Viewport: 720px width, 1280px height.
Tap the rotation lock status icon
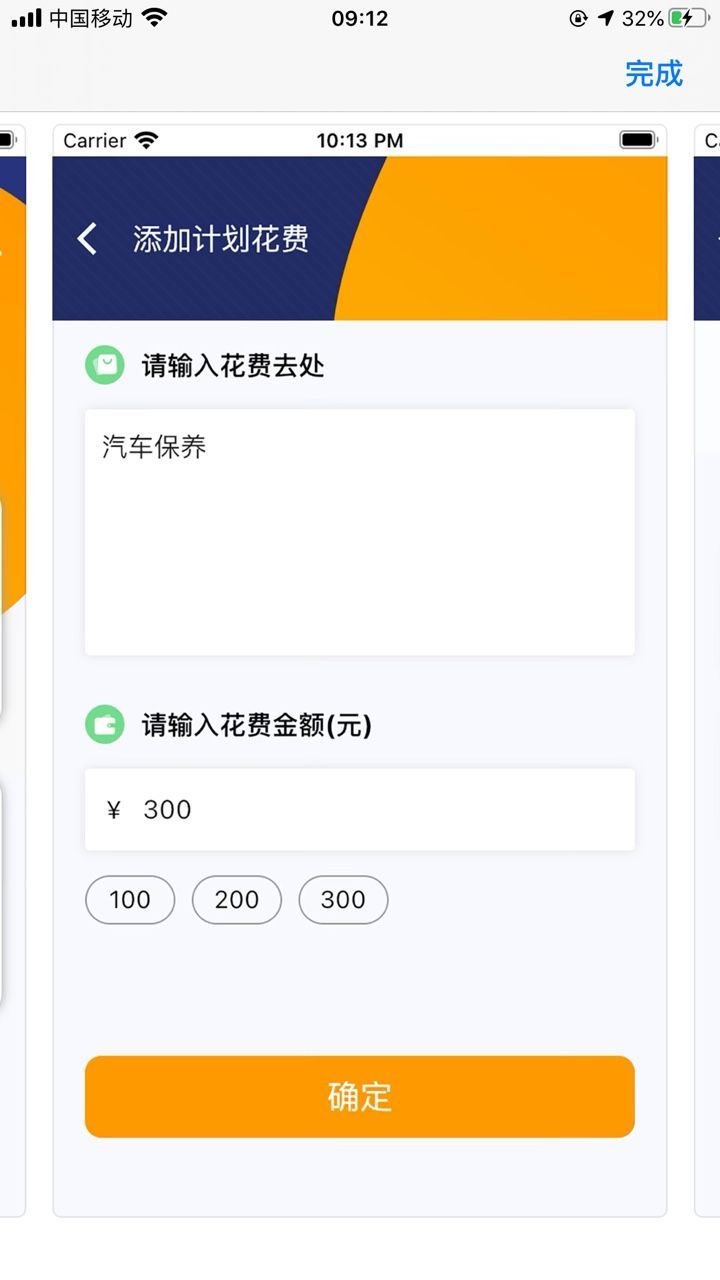click(x=578, y=18)
